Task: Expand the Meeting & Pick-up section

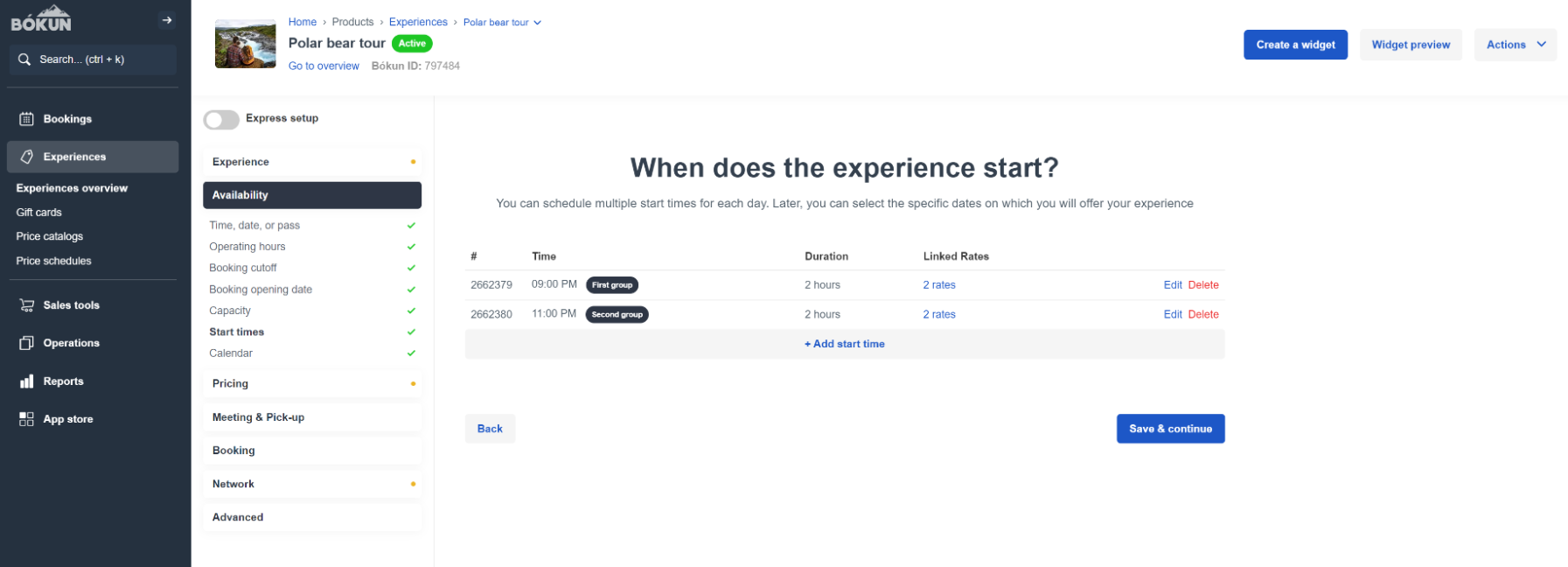Action: pos(312,417)
